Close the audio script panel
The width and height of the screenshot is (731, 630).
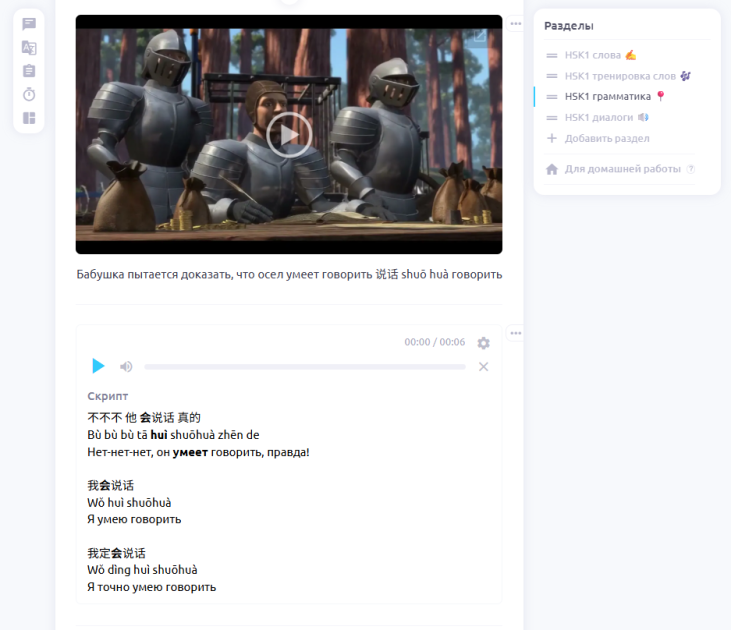(483, 367)
